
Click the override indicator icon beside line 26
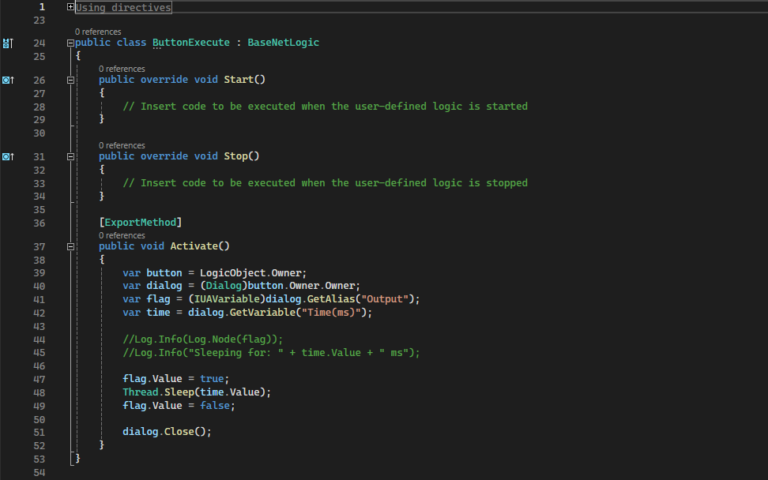click(8, 79)
